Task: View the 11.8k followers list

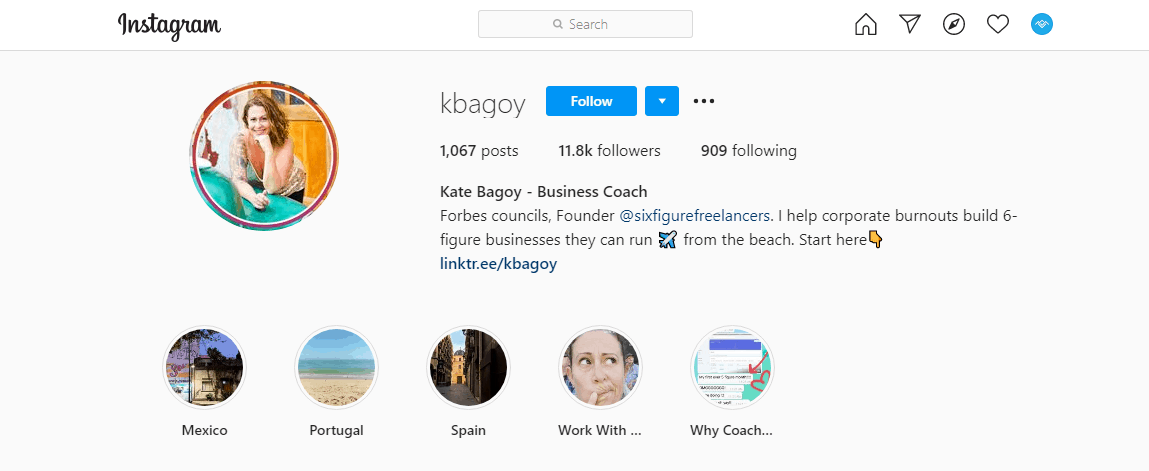Action: tap(609, 151)
